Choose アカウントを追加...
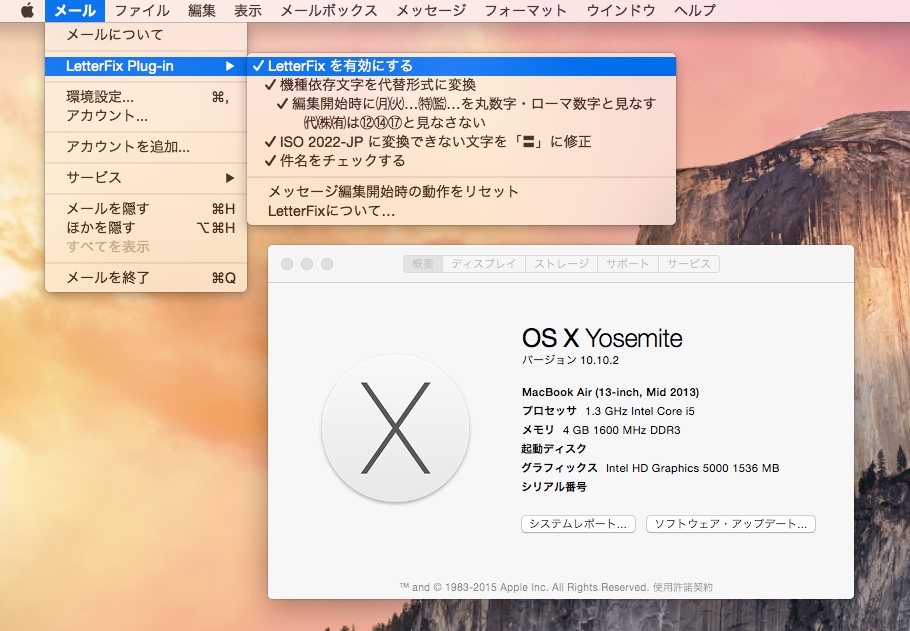 click(146, 146)
